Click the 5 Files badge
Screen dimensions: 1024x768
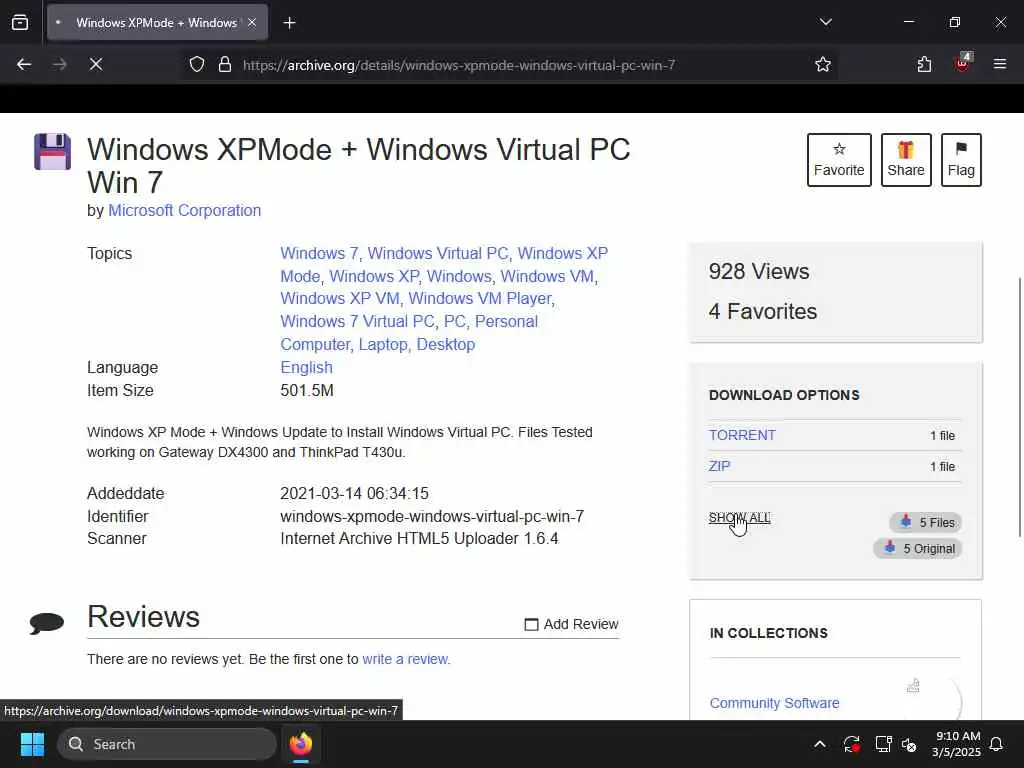[x=925, y=522]
